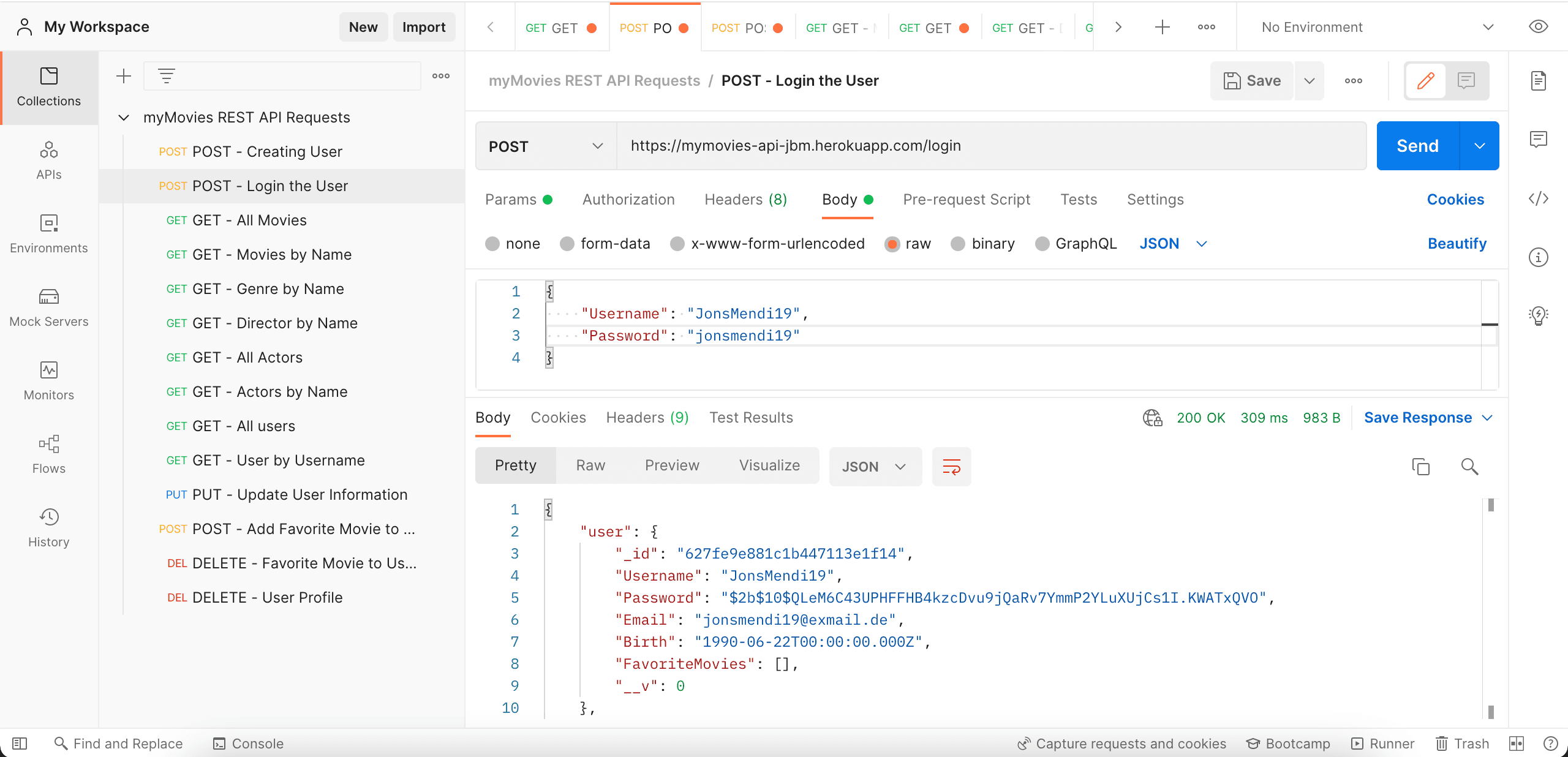Switch to the Authorization tab
1568x757 pixels.
[628, 200]
